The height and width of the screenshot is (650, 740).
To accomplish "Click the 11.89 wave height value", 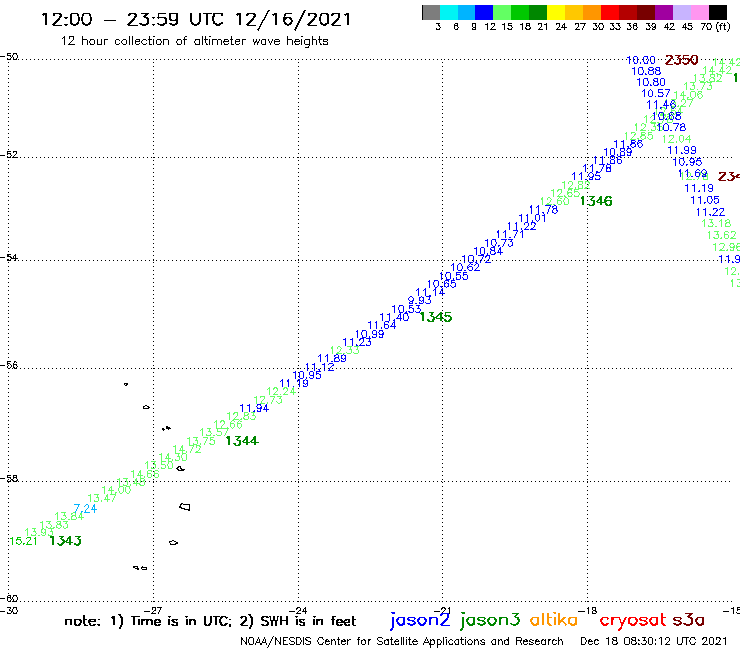I will [x=332, y=358].
